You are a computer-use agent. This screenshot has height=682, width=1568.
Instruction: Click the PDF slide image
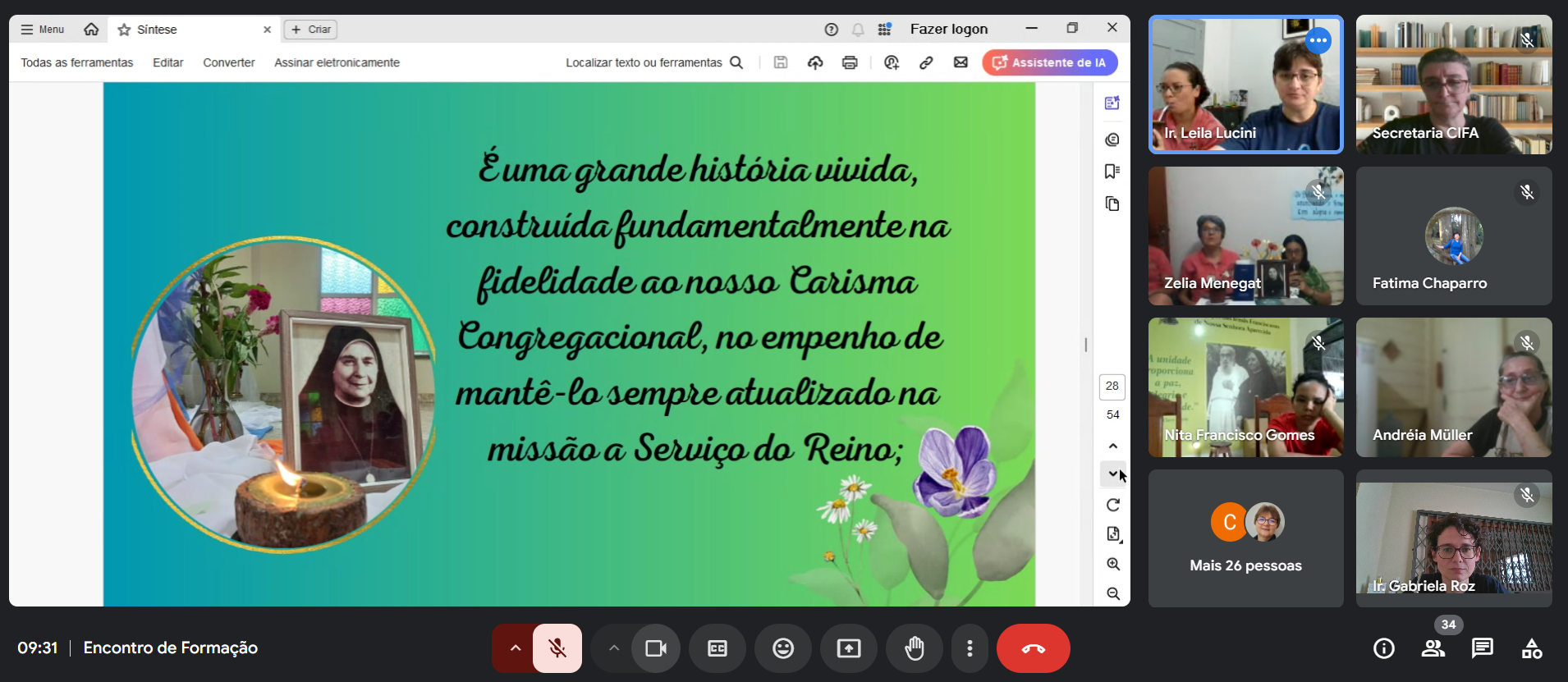coord(569,345)
